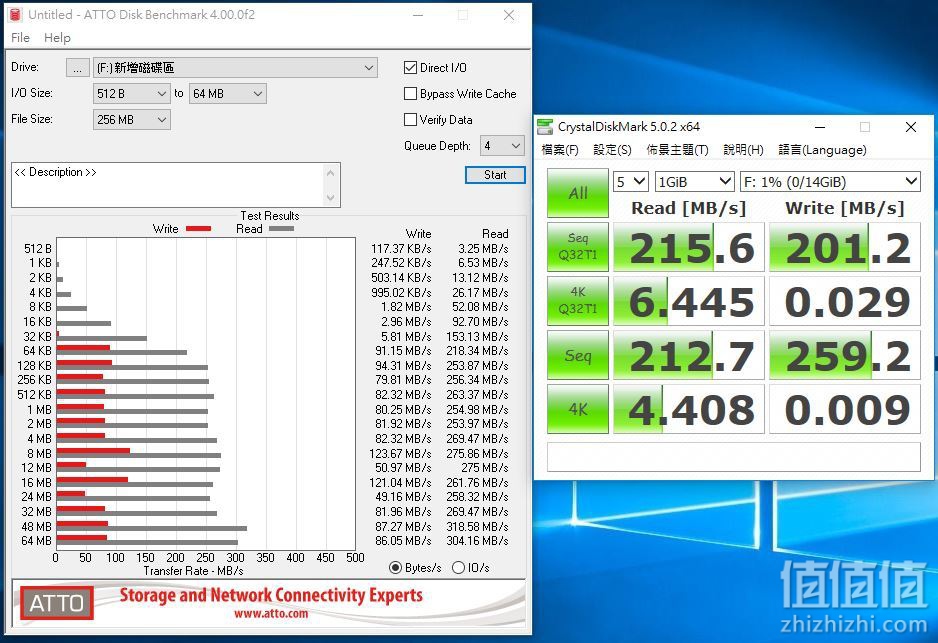Image resolution: width=938 pixels, height=643 pixels.
Task: Open the Help menu in ATTO
Action: coord(57,38)
